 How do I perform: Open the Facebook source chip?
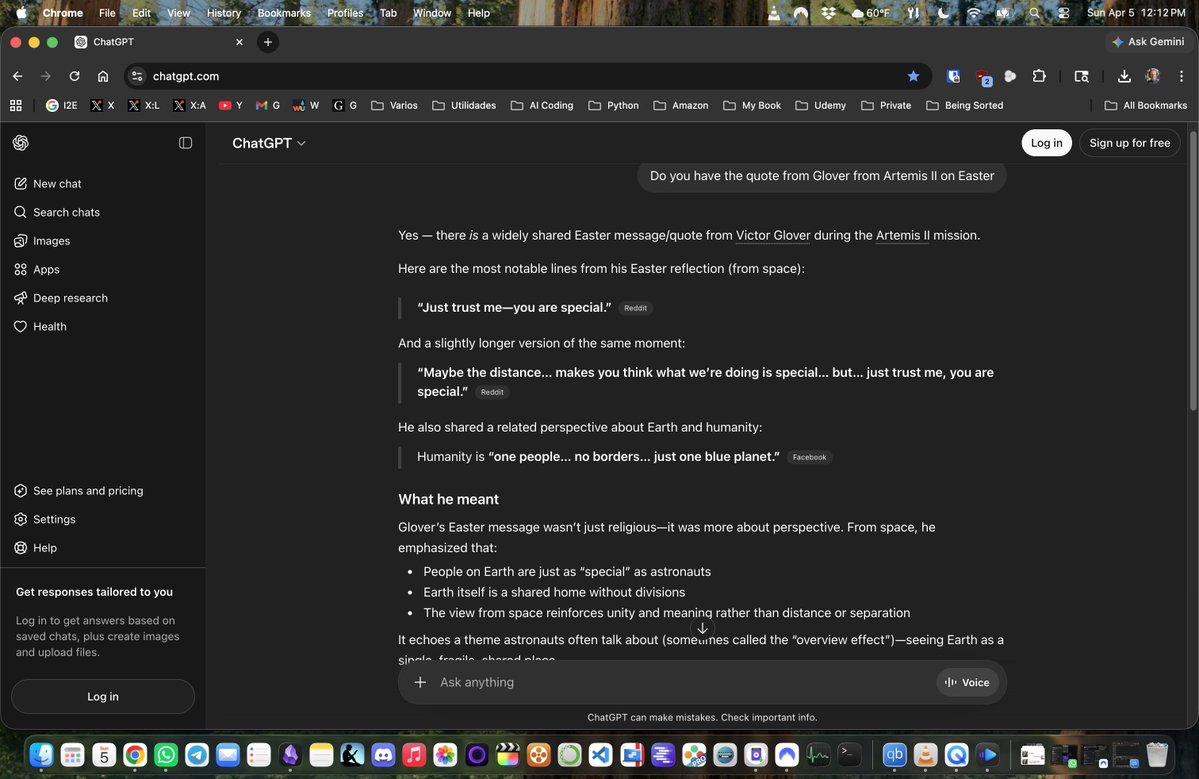(x=809, y=457)
